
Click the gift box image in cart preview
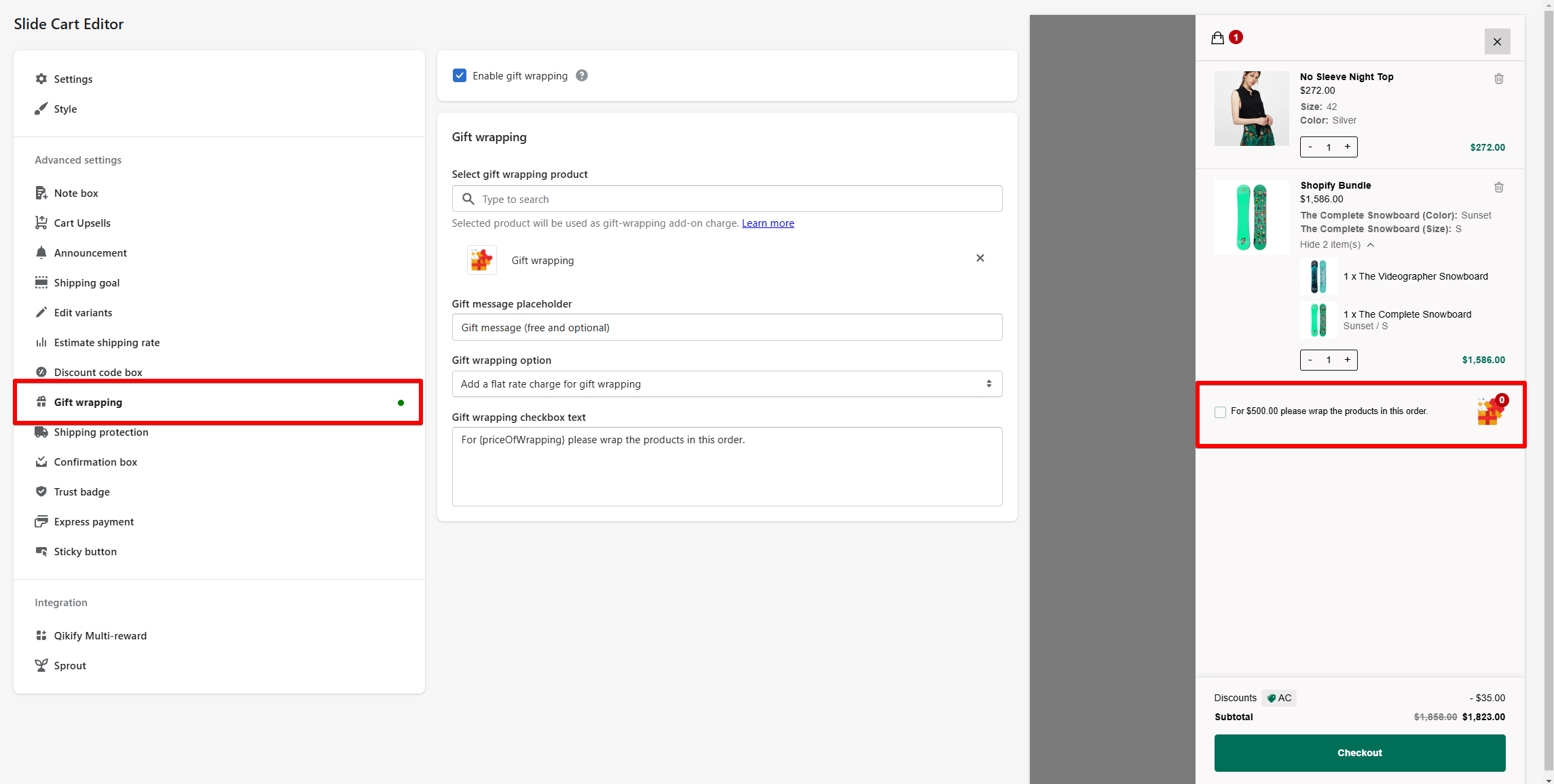point(1490,411)
